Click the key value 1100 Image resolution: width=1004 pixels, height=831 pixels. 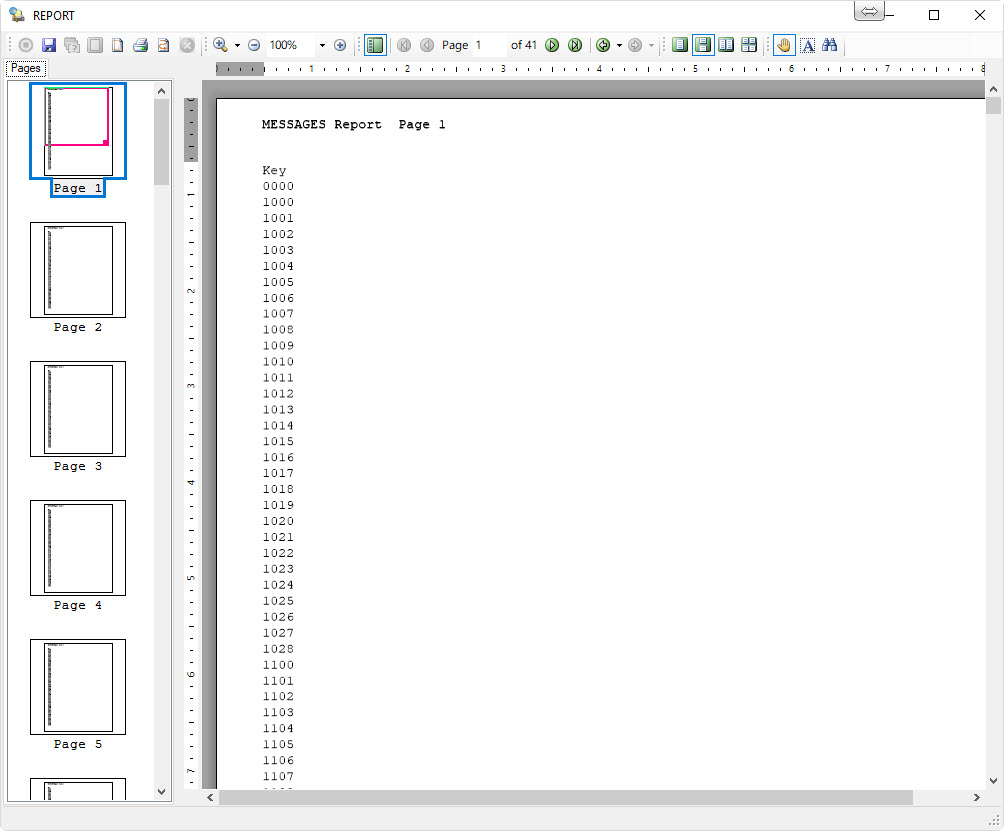coord(278,665)
